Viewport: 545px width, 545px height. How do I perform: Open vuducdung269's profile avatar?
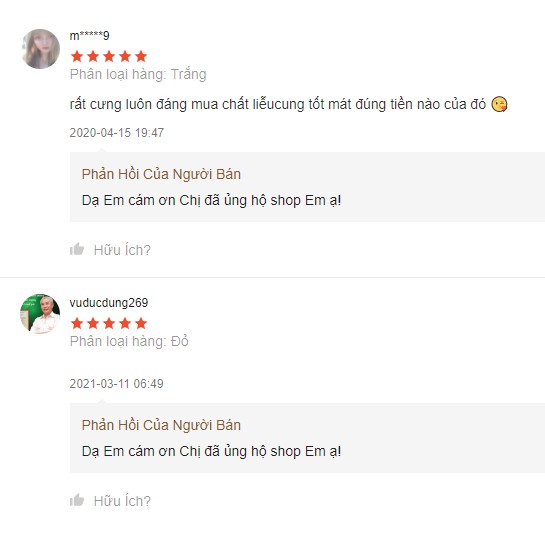pos(40,314)
